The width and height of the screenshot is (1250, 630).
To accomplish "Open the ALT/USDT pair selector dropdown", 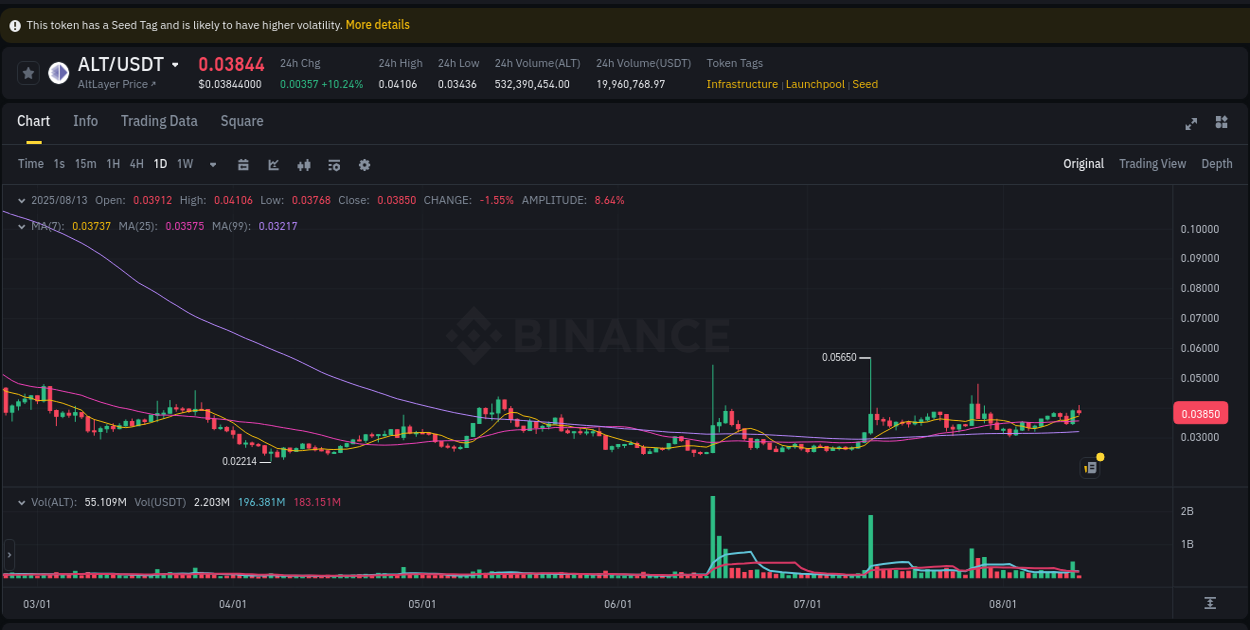I will pyautogui.click(x=176, y=64).
